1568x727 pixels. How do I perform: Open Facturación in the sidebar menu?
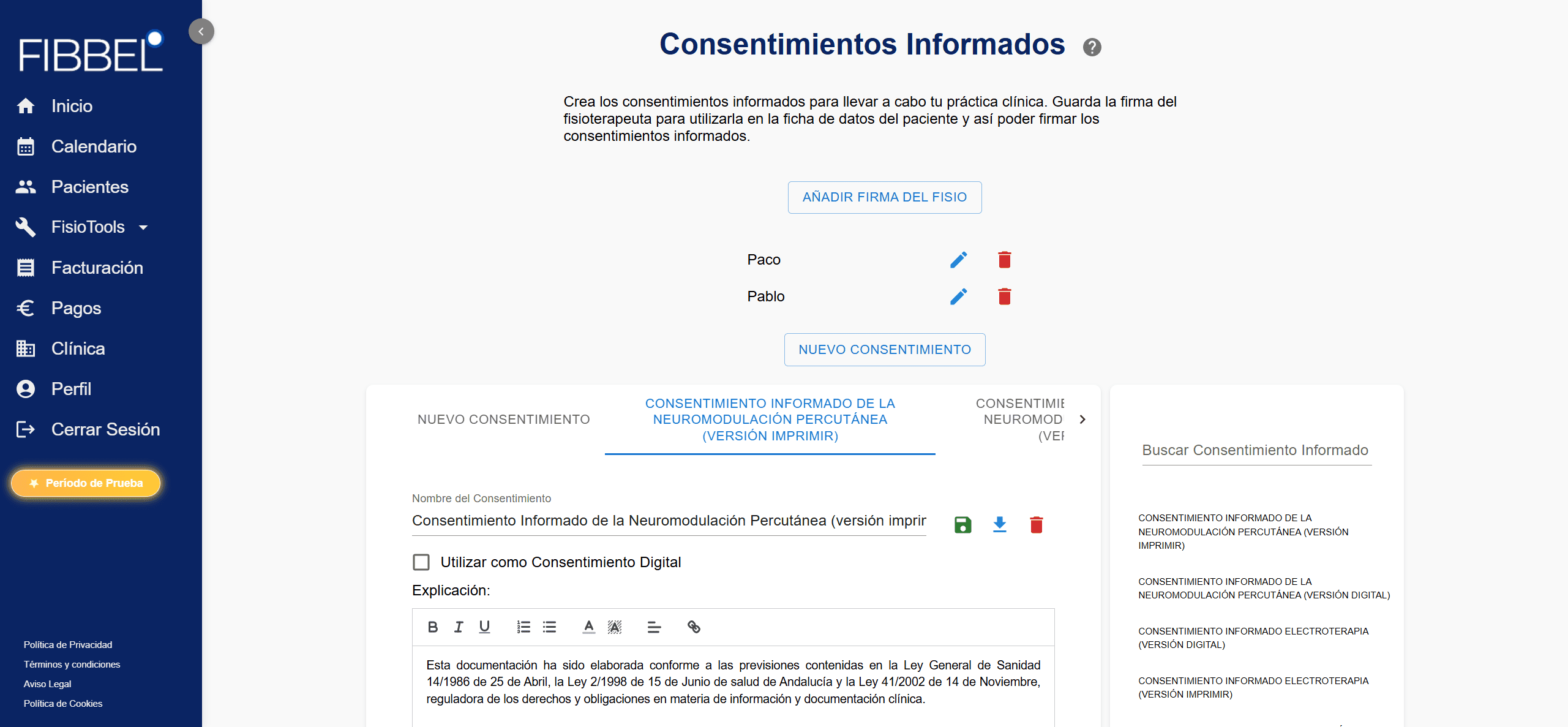tap(97, 268)
